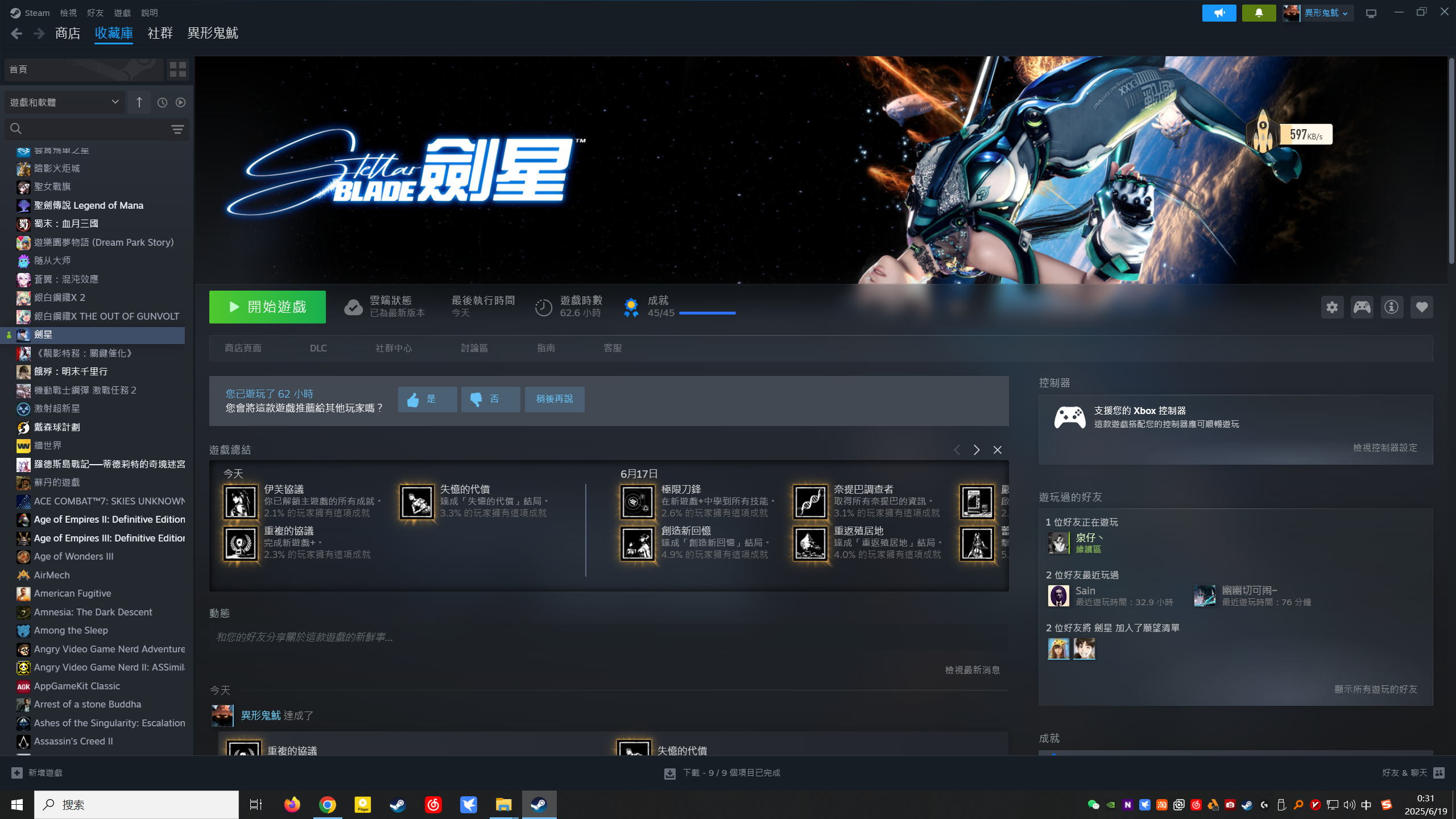Toggle ready-to-play filter icon
This screenshot has height=819, width=1456.
point(180,102)
